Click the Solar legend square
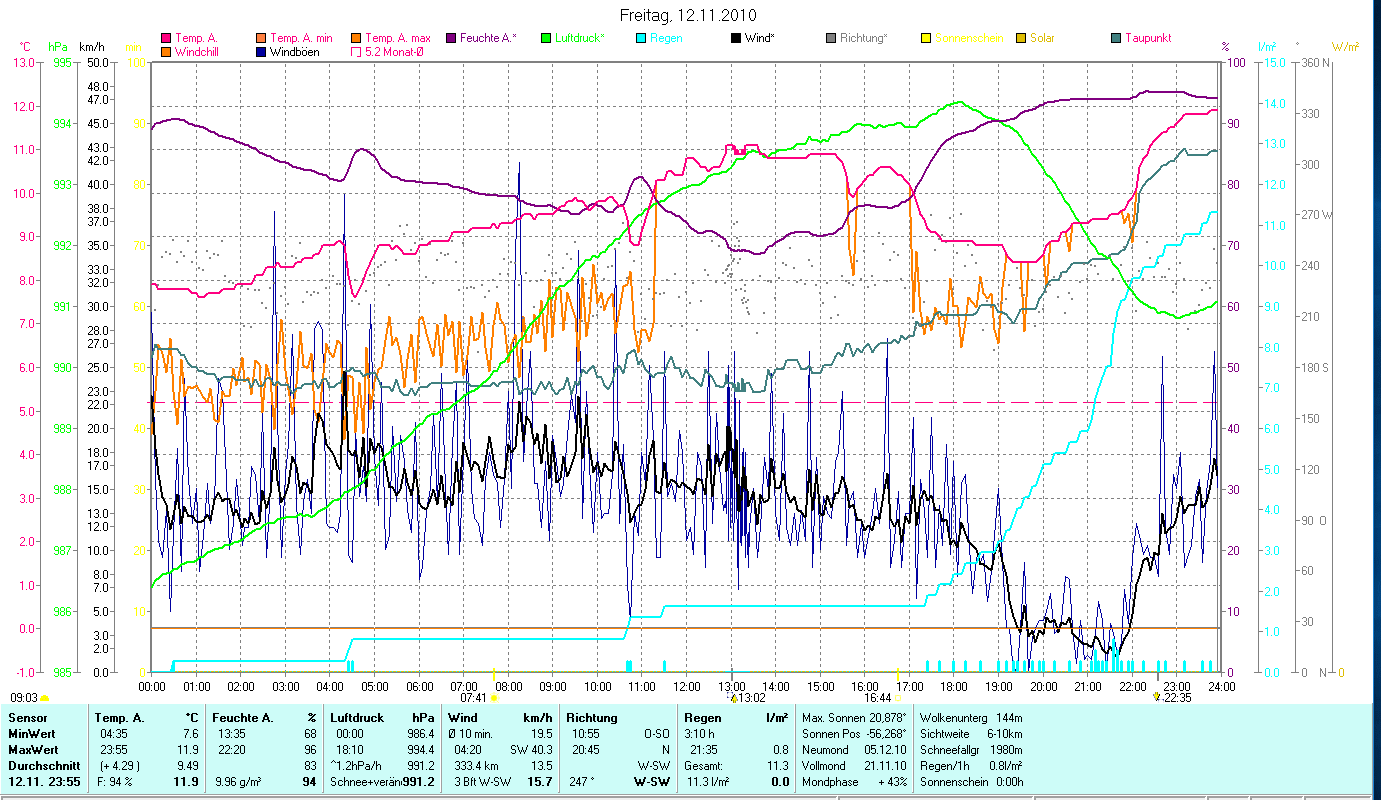This screenshot has height=800, width=1381. [x=1020, y=38]
